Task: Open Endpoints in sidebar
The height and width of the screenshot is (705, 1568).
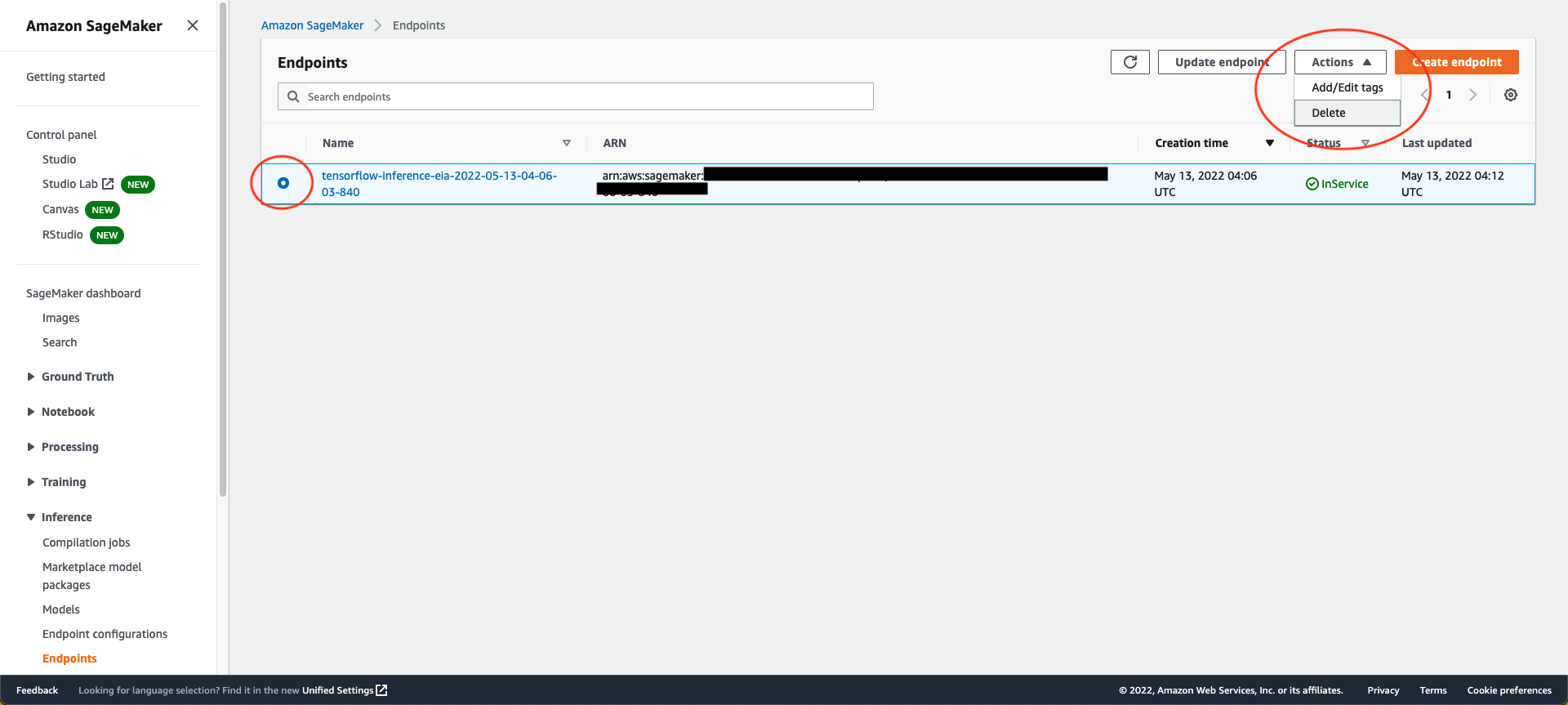Action: [x=69, y=658]
